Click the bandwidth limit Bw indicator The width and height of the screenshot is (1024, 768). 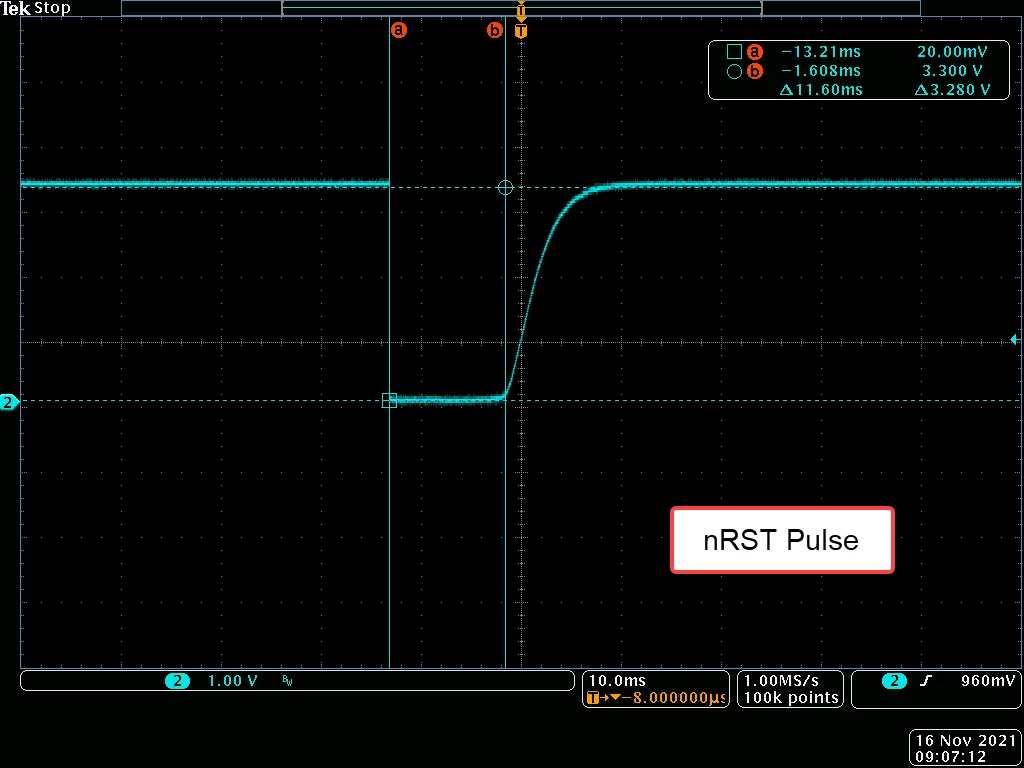[287, 680]
